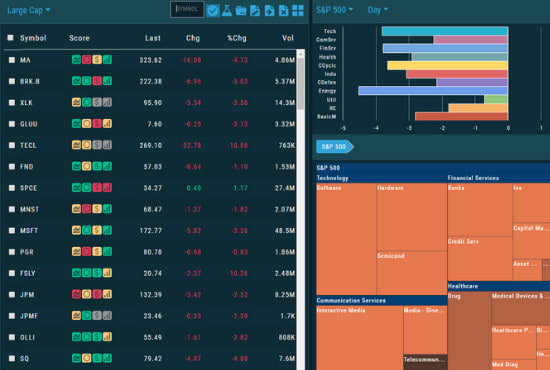Check the SQ row checkbox
Image resolution: width=550 pixels, height=370 pixels.
tap(12, 358)
